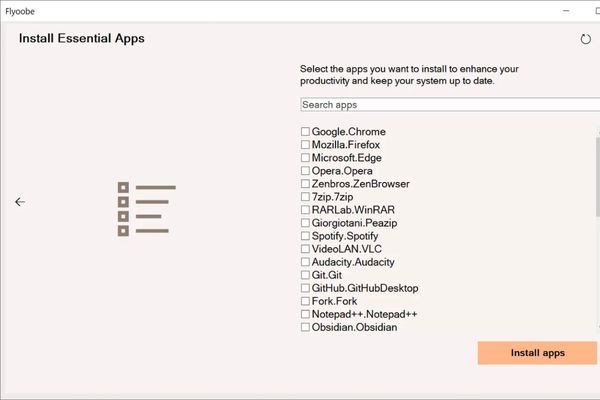600x400 pixels.
Task: Select Opera.Opera for installation
Action: click(306, 171)
